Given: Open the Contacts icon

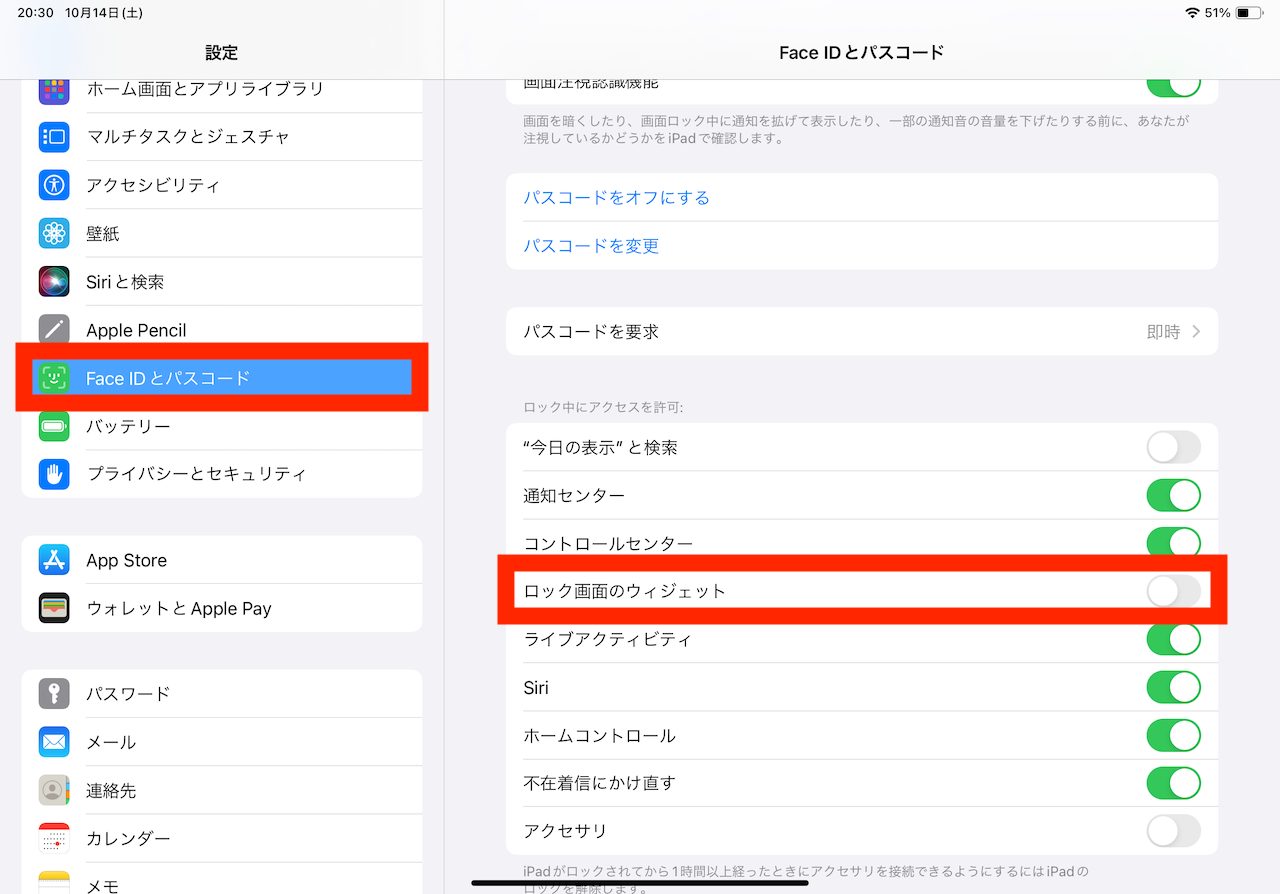Looking at the screenshot, I should pyautogui.click(x=54, y=790).
